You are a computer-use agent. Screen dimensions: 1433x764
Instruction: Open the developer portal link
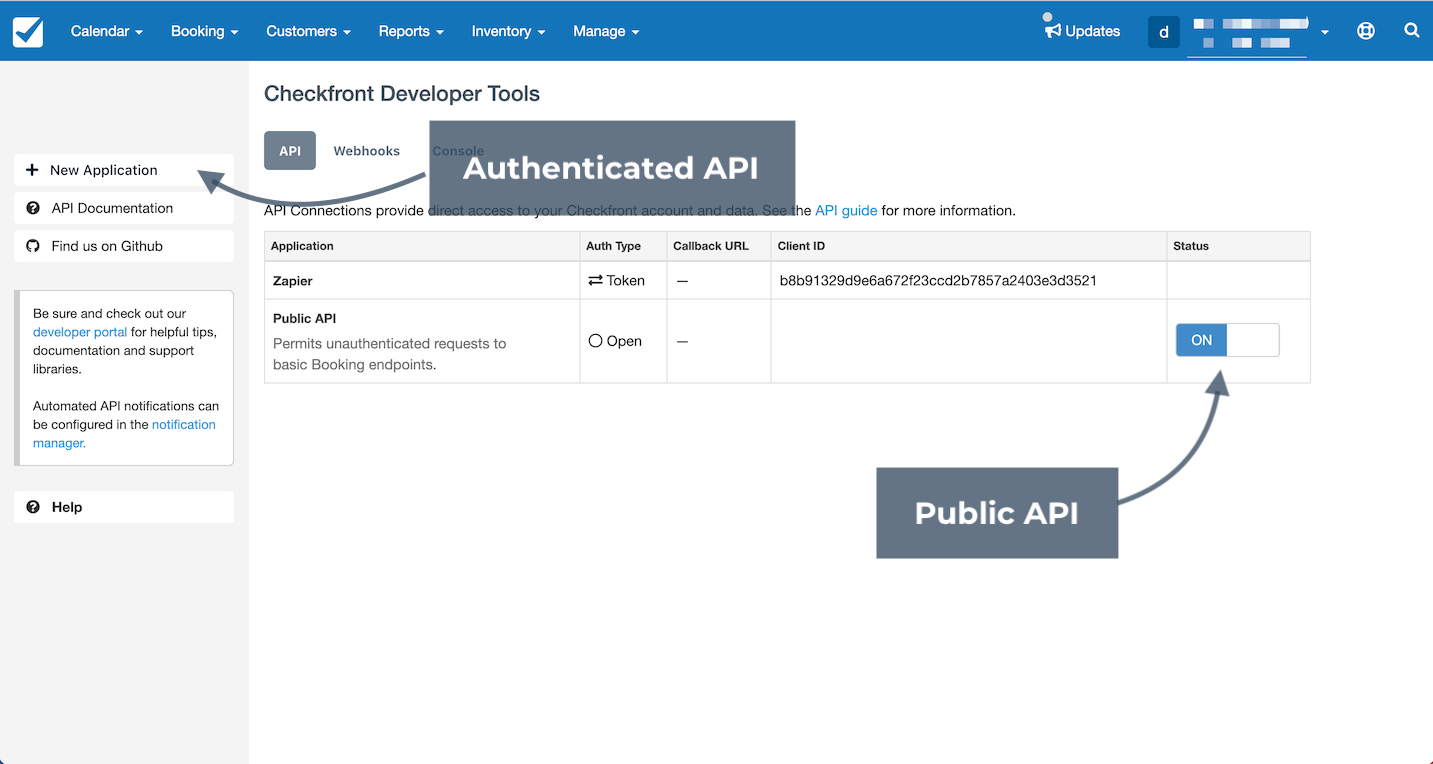click(x=80, y=332)
